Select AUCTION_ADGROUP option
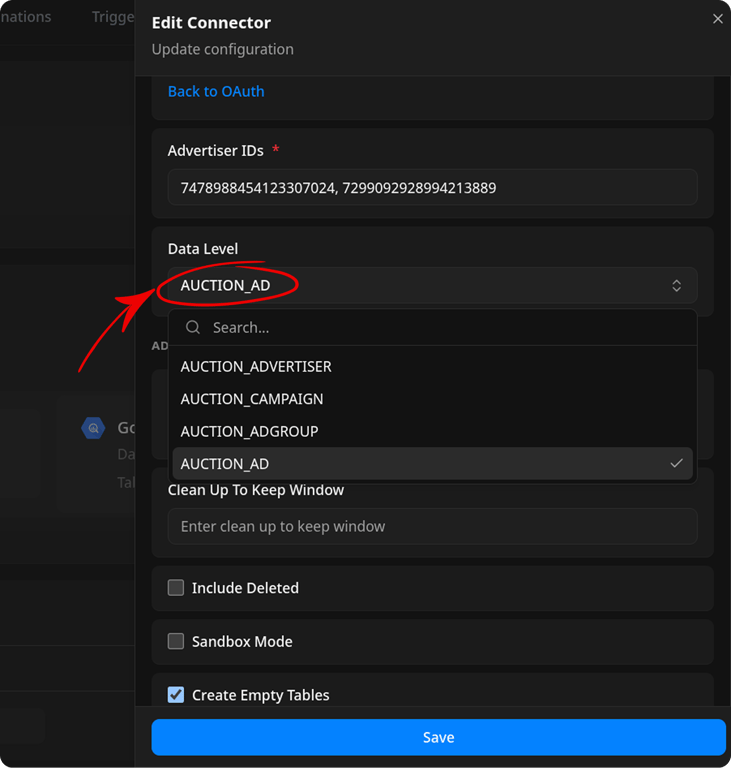Viewport: 731px width, 768px height. pyautogui.click(x=433, y=431)
